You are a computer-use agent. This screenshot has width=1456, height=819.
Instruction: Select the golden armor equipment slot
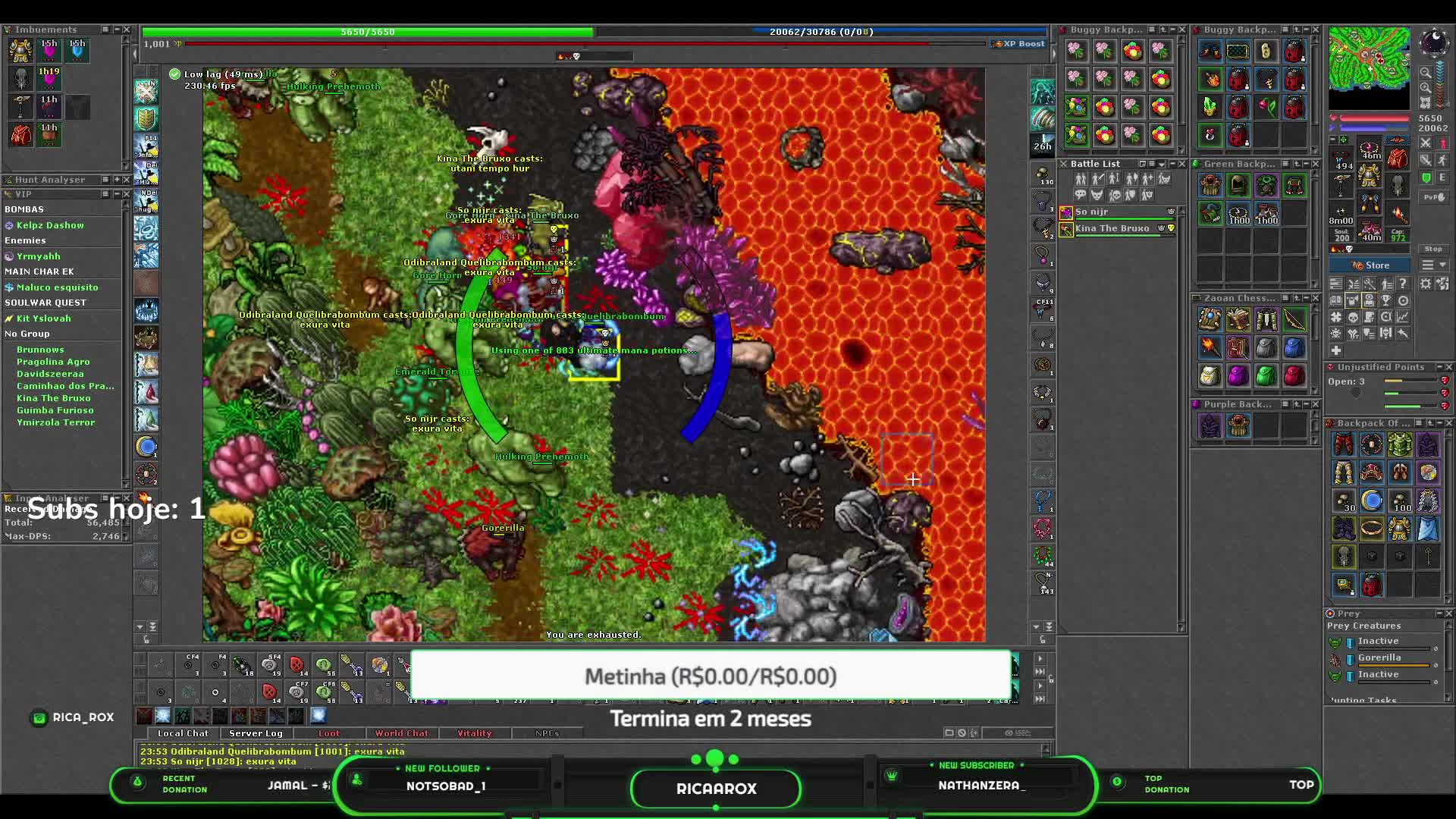coord(1370,176)
